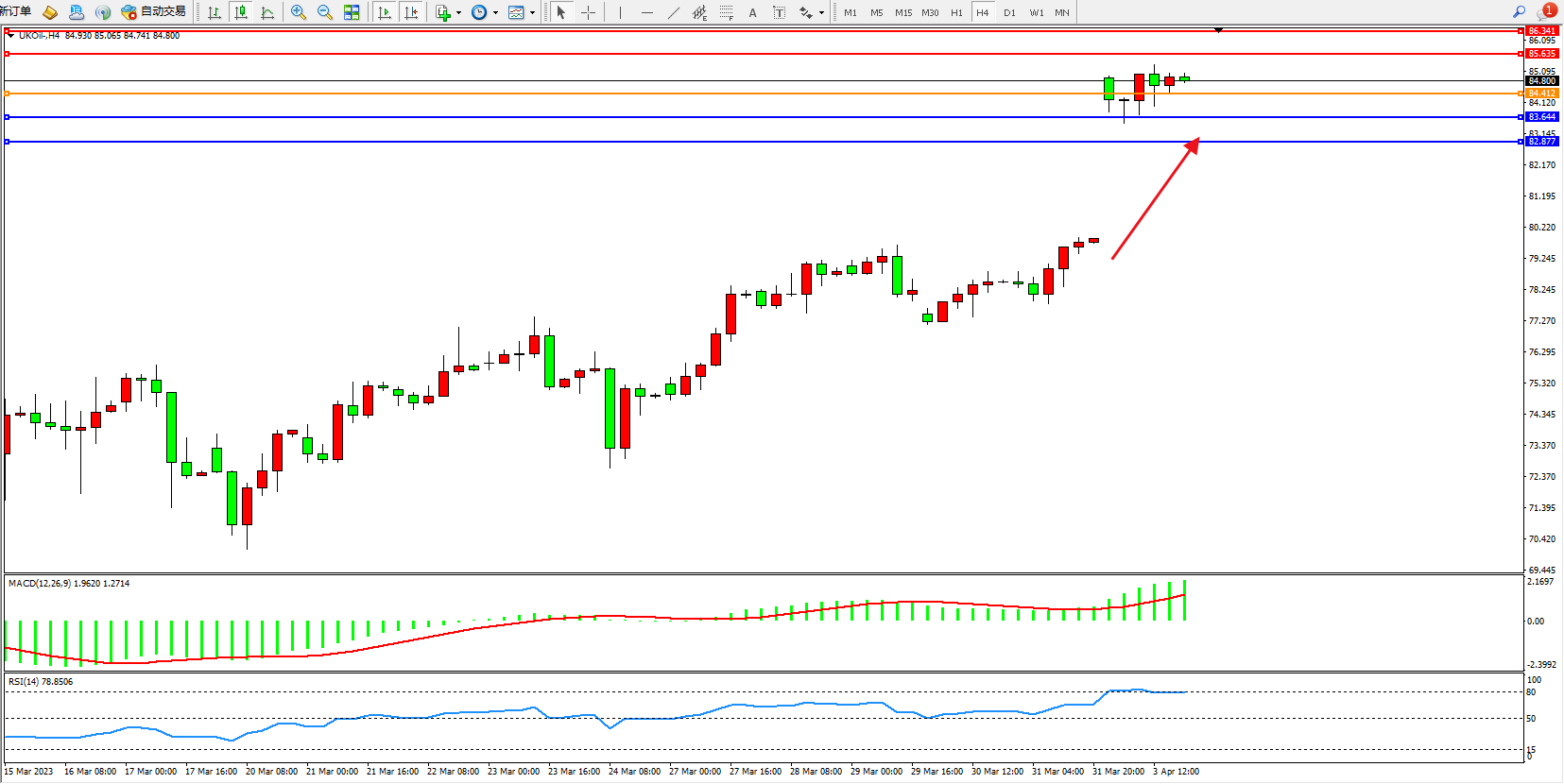This screenshot has width=1564, height=784.
Task: Click the New Order (新订单) button
Action: pyautogui.click(x=15, y=12)
